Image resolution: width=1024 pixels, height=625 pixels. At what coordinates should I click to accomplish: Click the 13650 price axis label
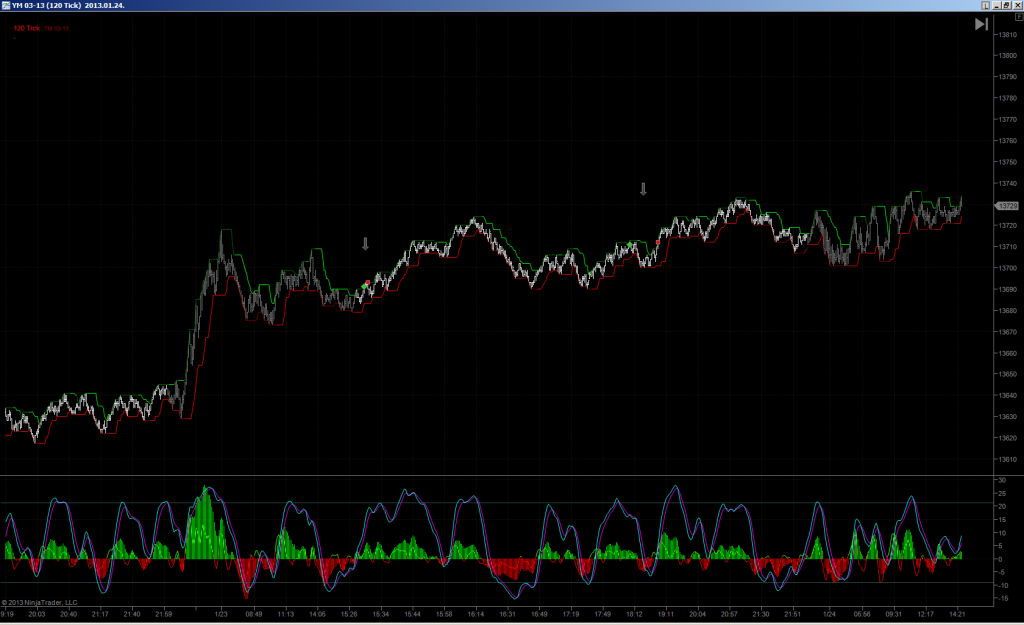pos(1008,374)
